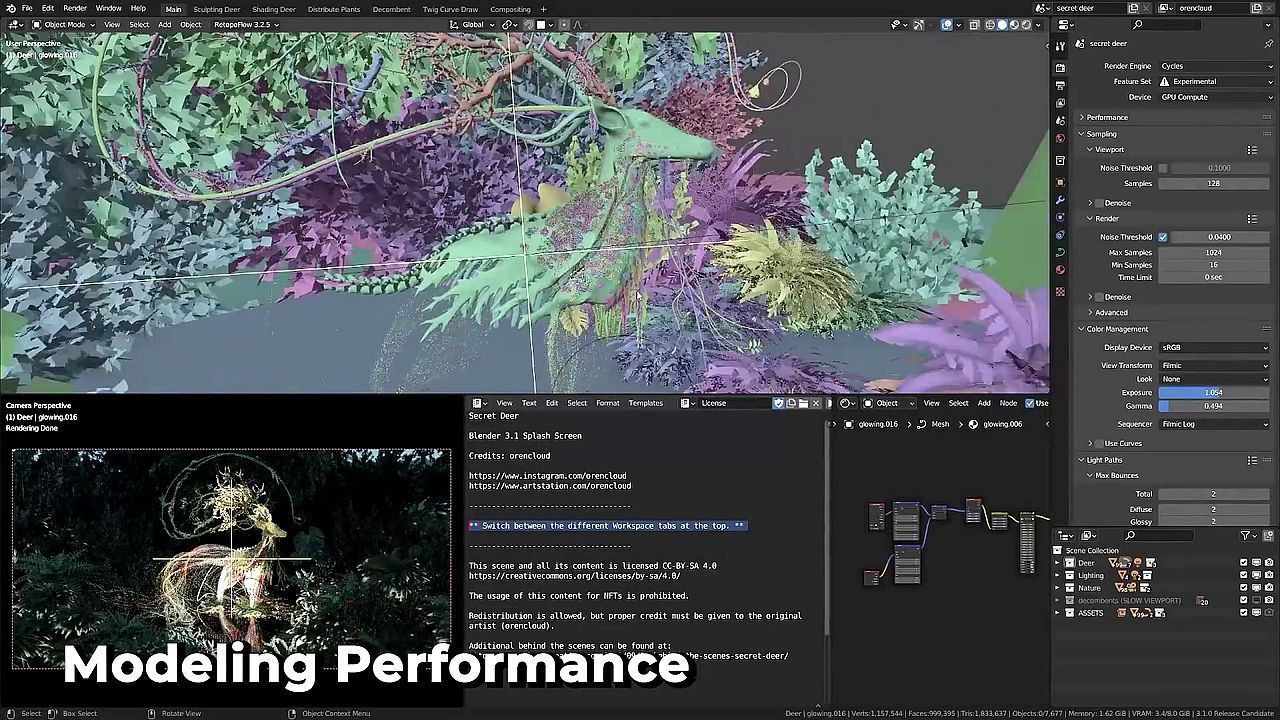Disable ASSETS collection in renders camera icon
The height and width of the screenshot is (720, 1280).
1269,613
